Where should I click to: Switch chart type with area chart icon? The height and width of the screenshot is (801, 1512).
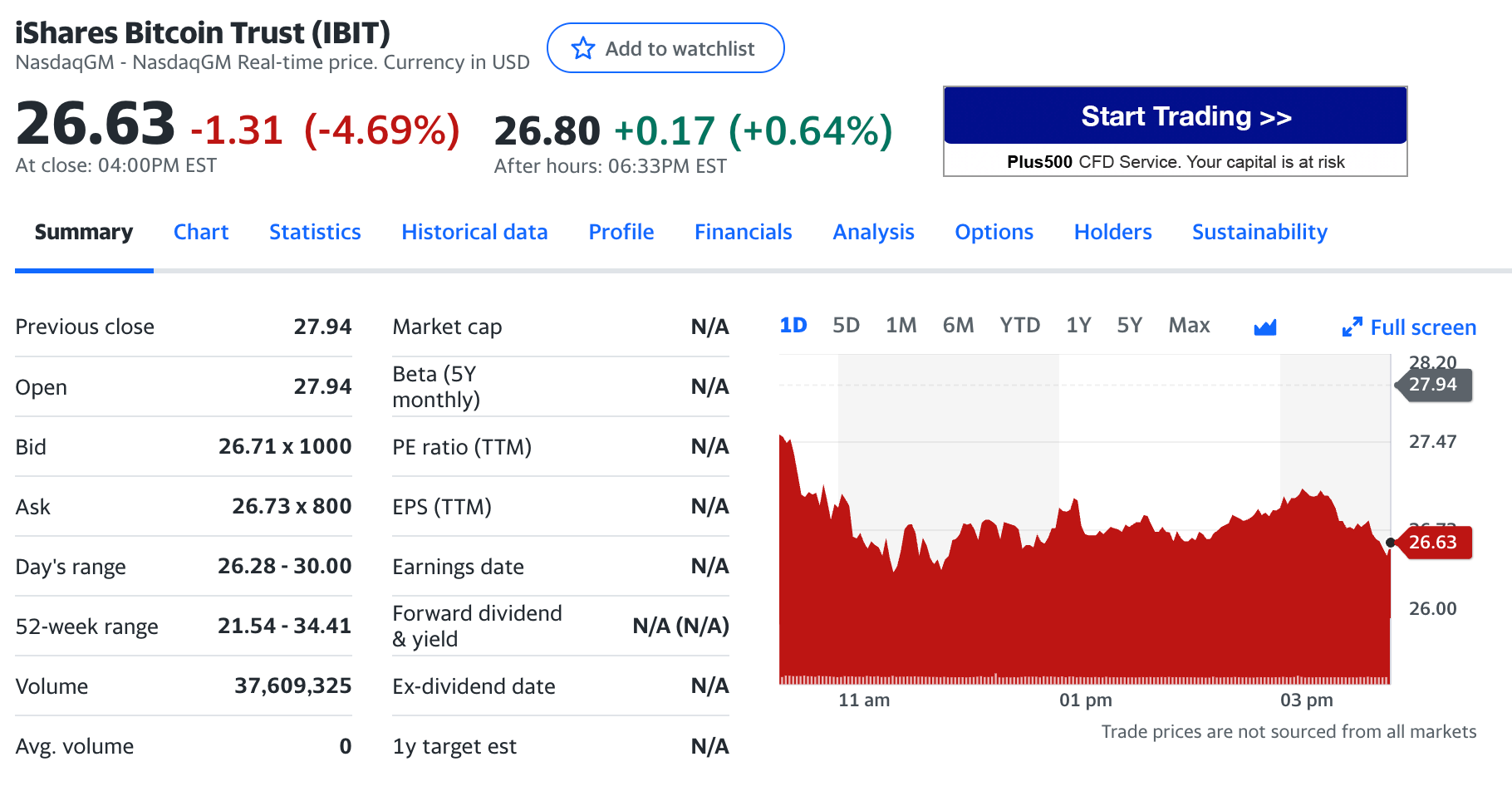coord(1264,327)
